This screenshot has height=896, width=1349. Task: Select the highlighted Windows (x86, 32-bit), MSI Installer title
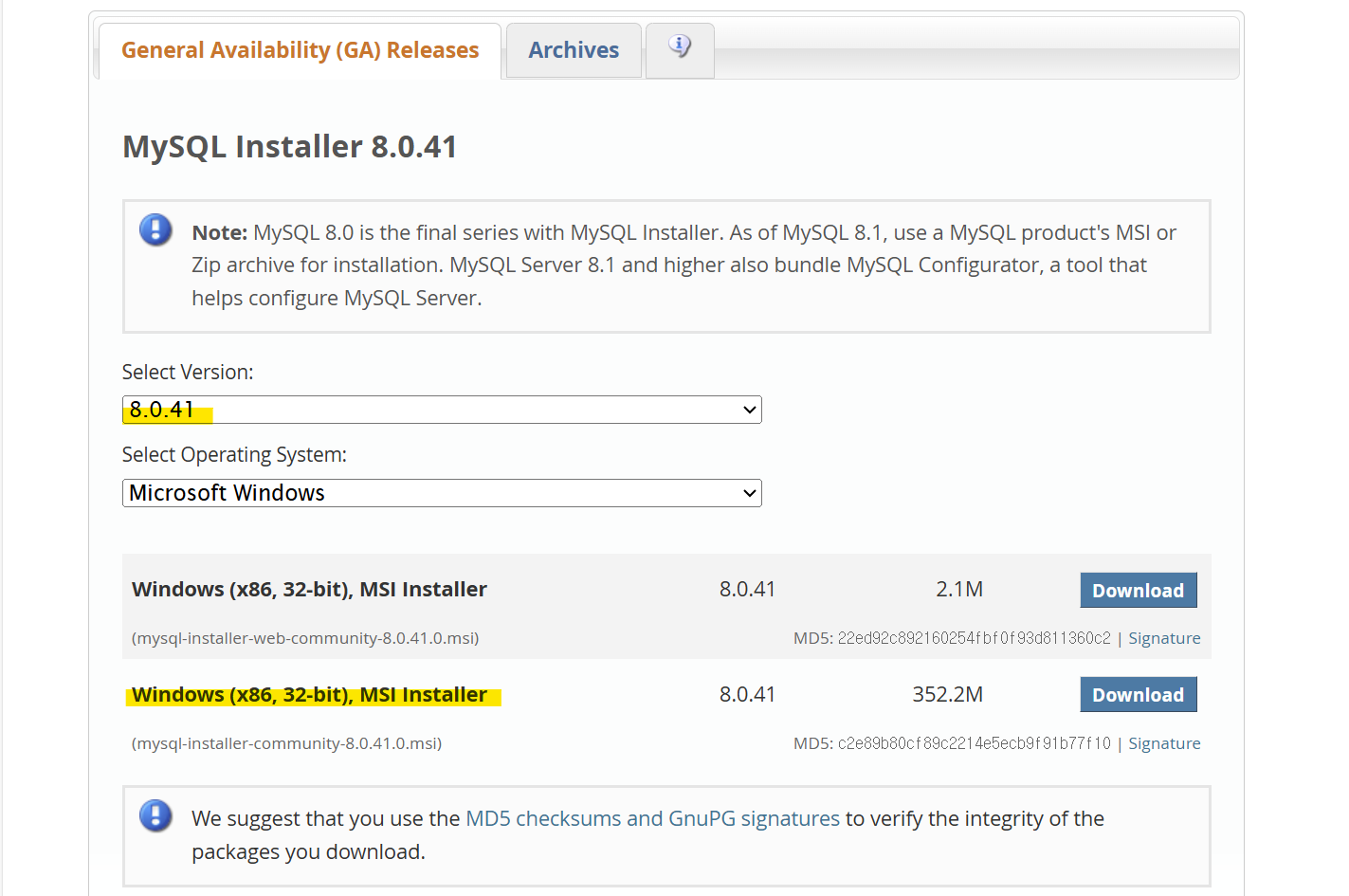pyautogui.click(x=309, y=694)
